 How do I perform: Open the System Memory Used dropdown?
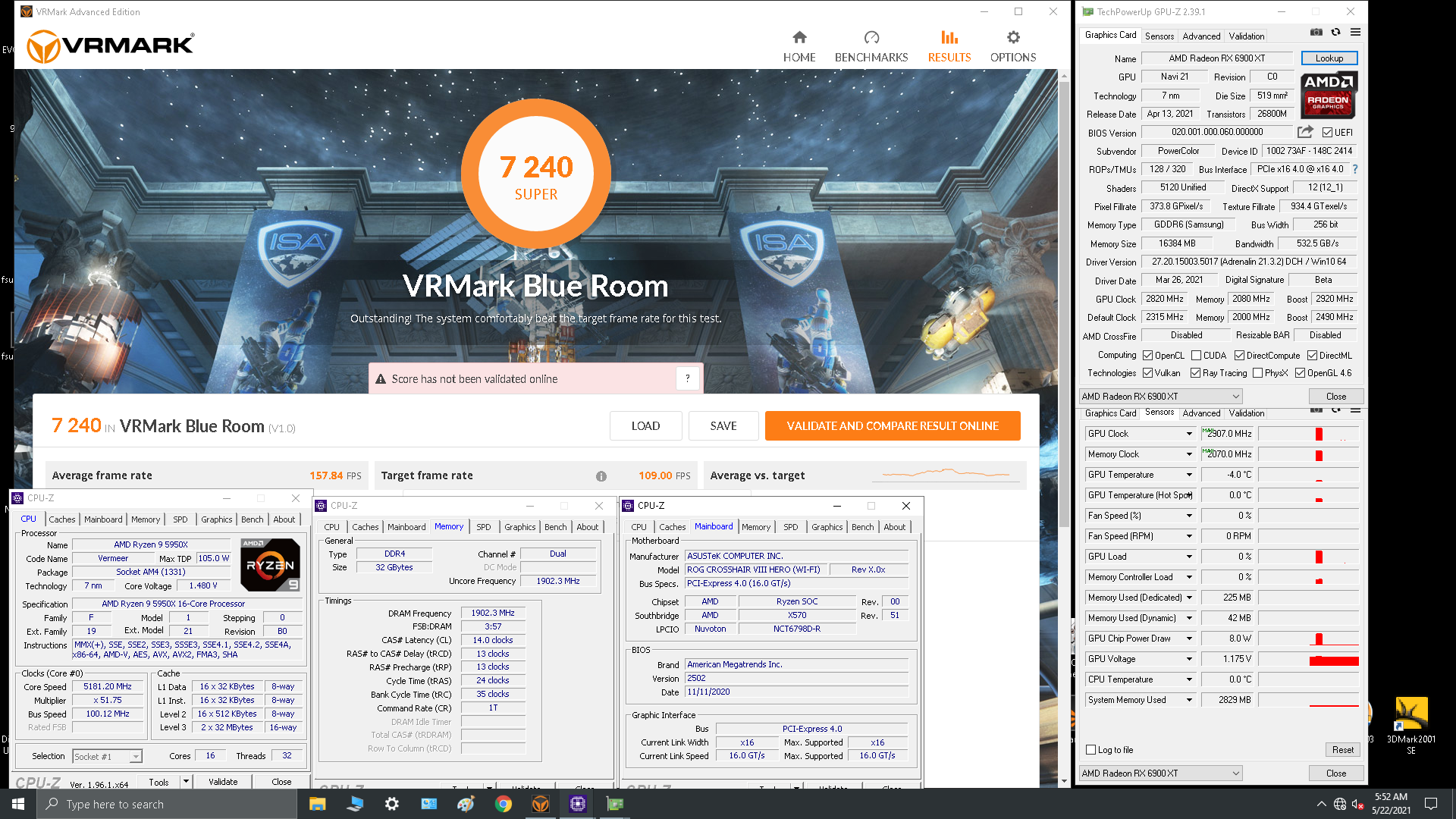pos(1189,700)
